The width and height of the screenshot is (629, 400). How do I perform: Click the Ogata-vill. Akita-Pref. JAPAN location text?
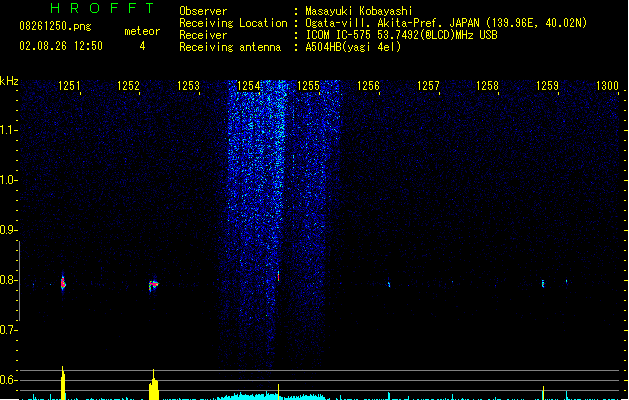click(446, 23)
